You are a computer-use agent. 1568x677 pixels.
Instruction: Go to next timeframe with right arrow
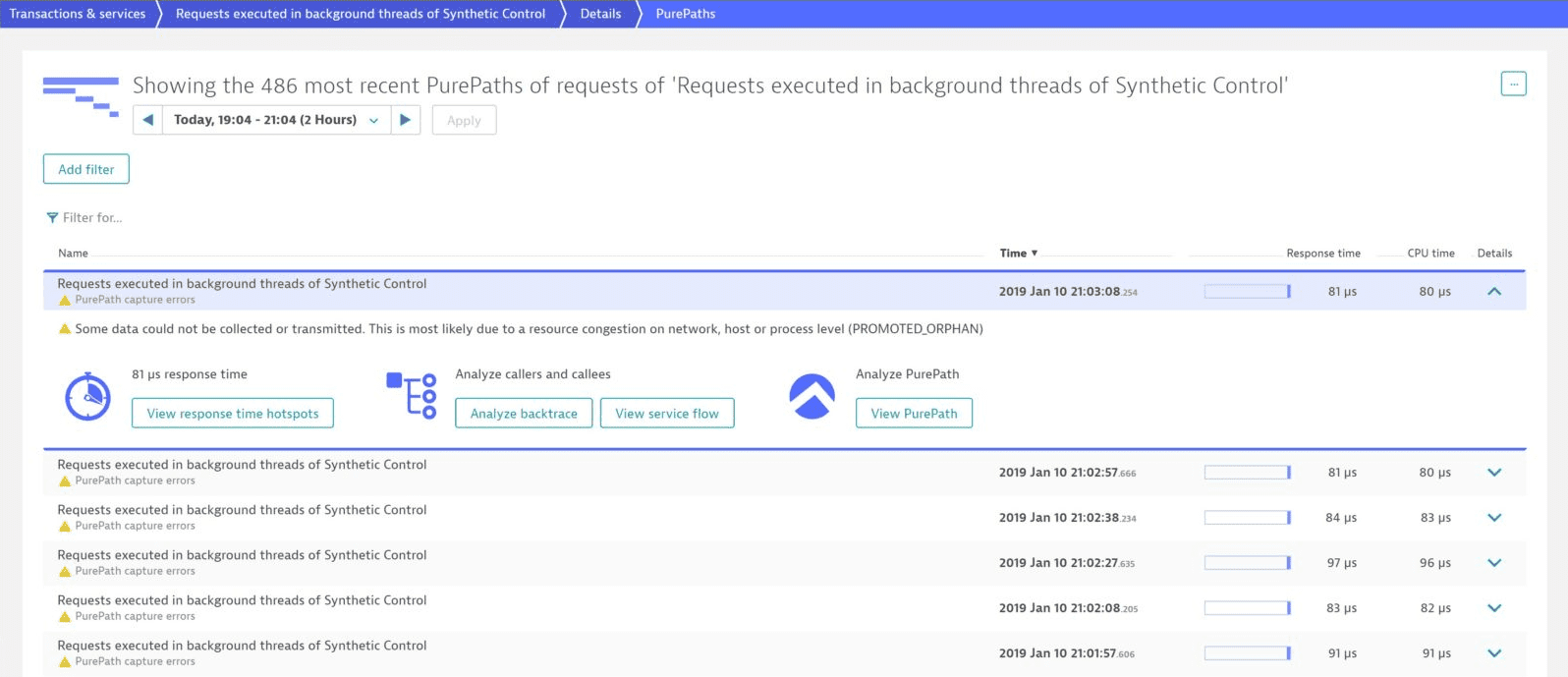coord(405,120)
